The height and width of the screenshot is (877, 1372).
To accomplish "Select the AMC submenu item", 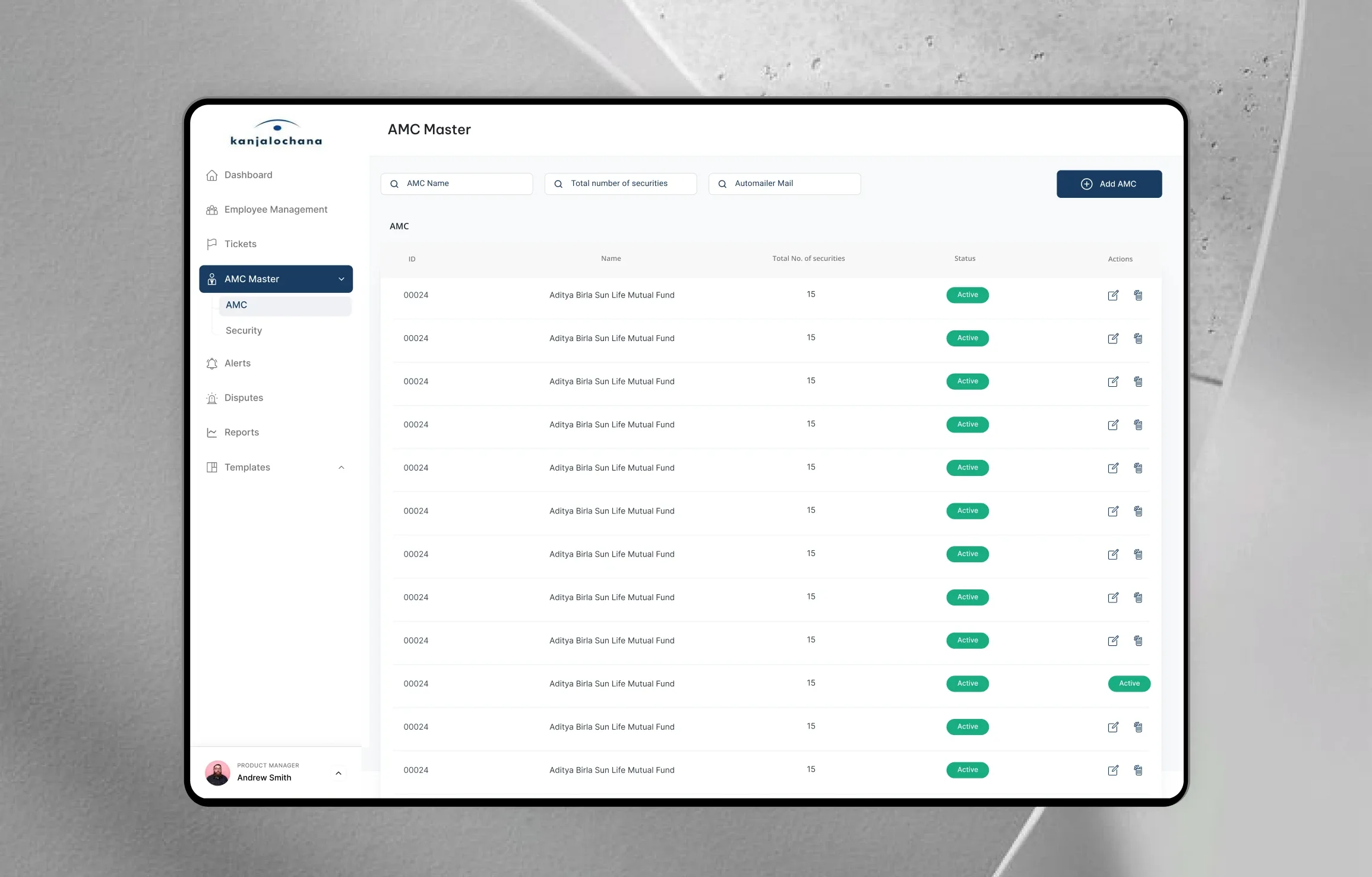I will pyautogui.click(x=286, y=305).
